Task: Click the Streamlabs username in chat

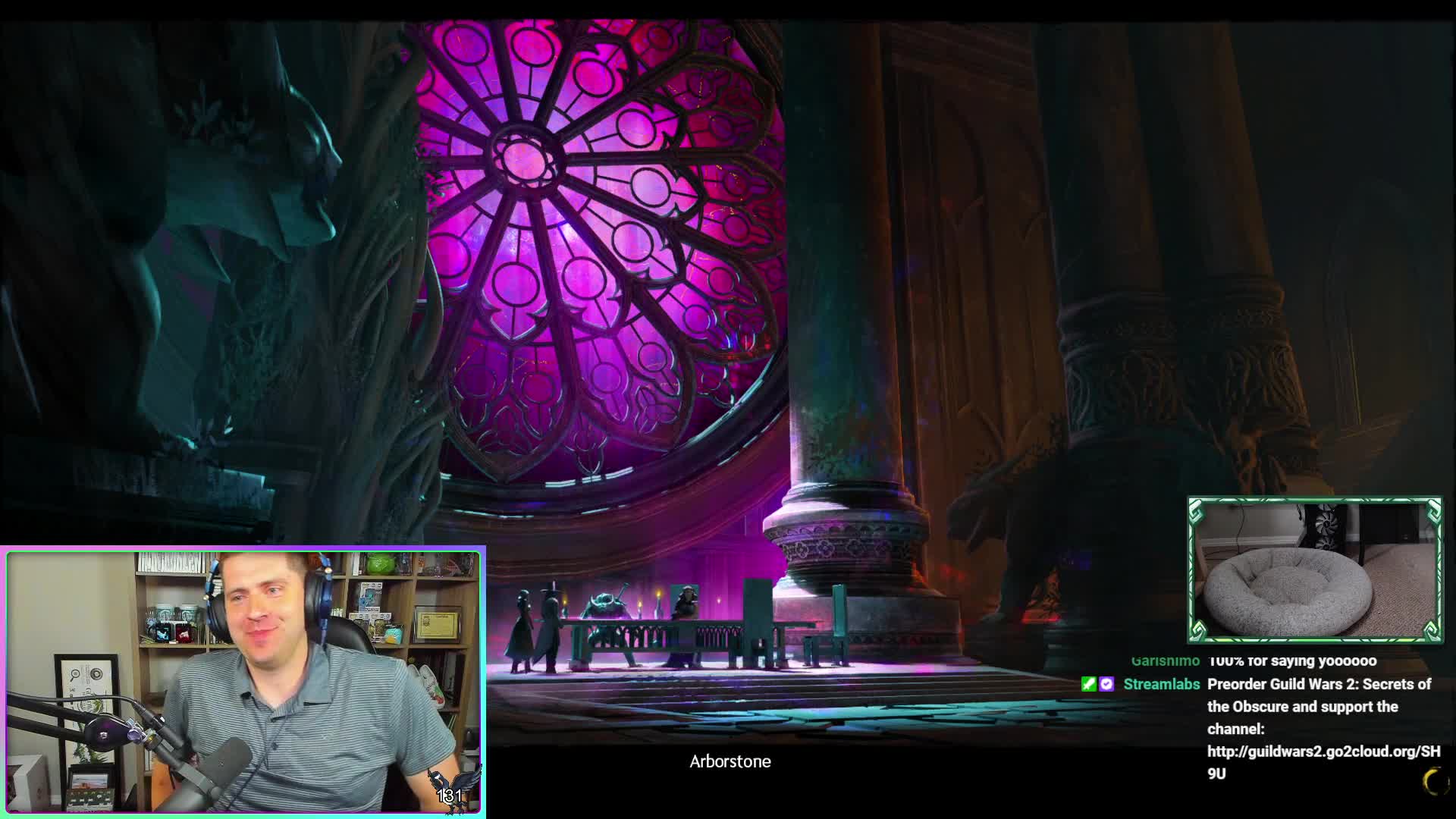Action: coord(1161,684)
